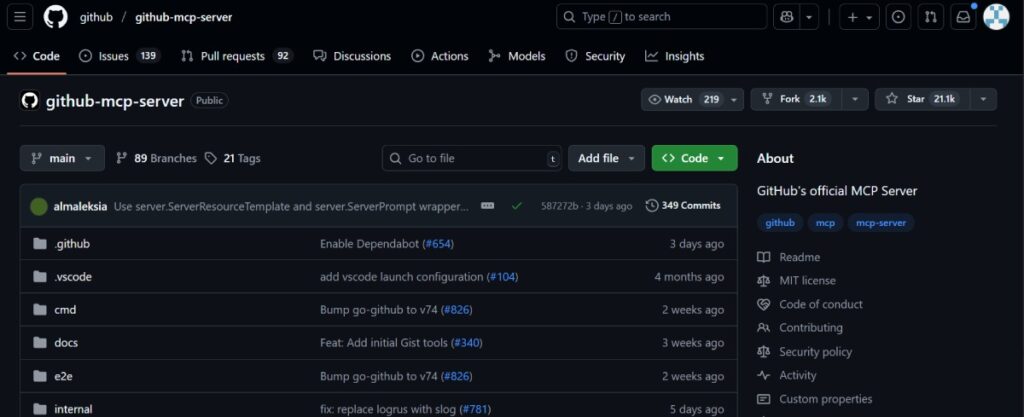Viewport: 1024px width, 417px height.
Task: Open the top bar issues icon
Action: (898, 17)
